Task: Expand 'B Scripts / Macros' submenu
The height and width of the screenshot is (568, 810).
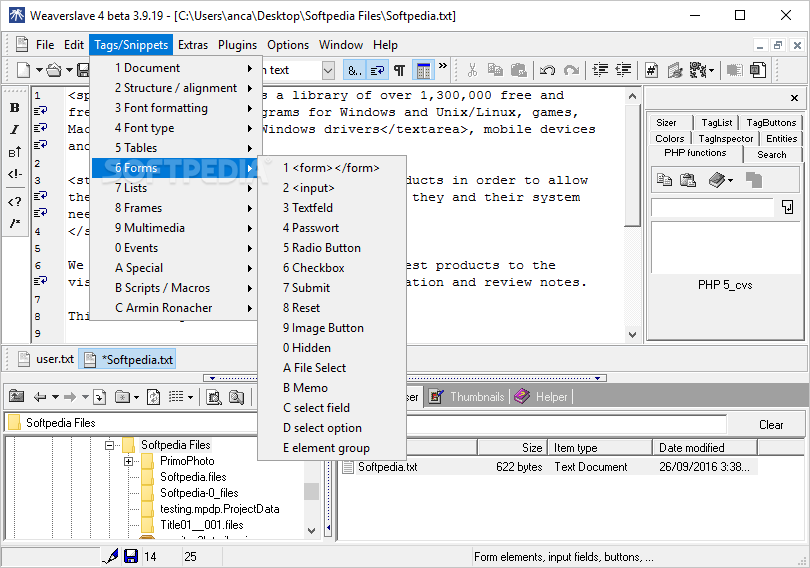Action: pyautogui.click(x=174, y=288)
